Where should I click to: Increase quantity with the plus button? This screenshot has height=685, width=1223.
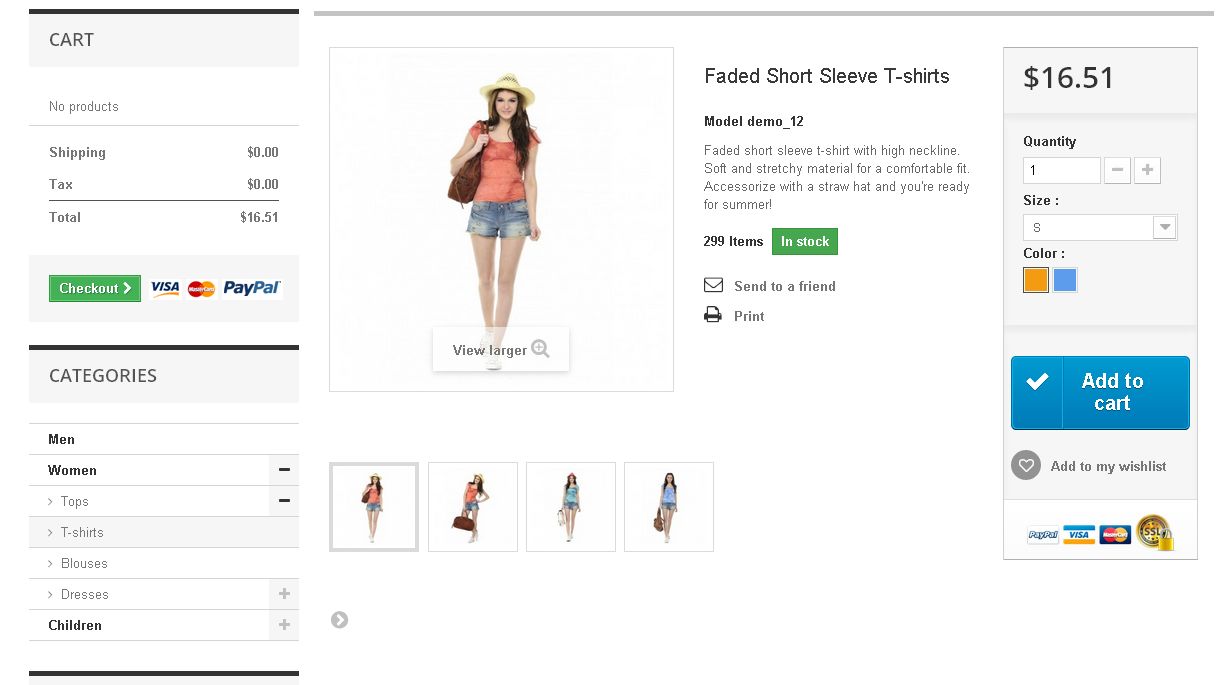[x=1148, y=170]
